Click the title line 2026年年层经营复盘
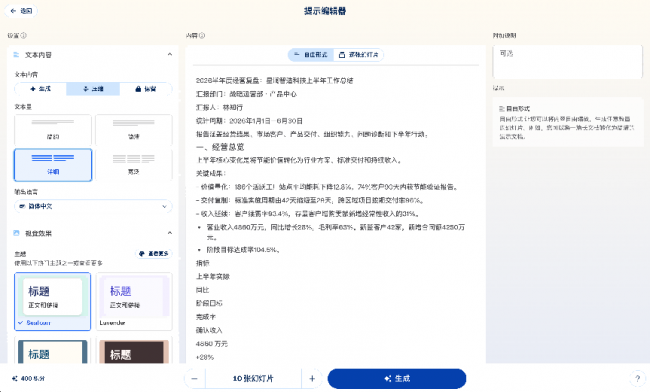The image size is (650, 392). tap(274, 81)
